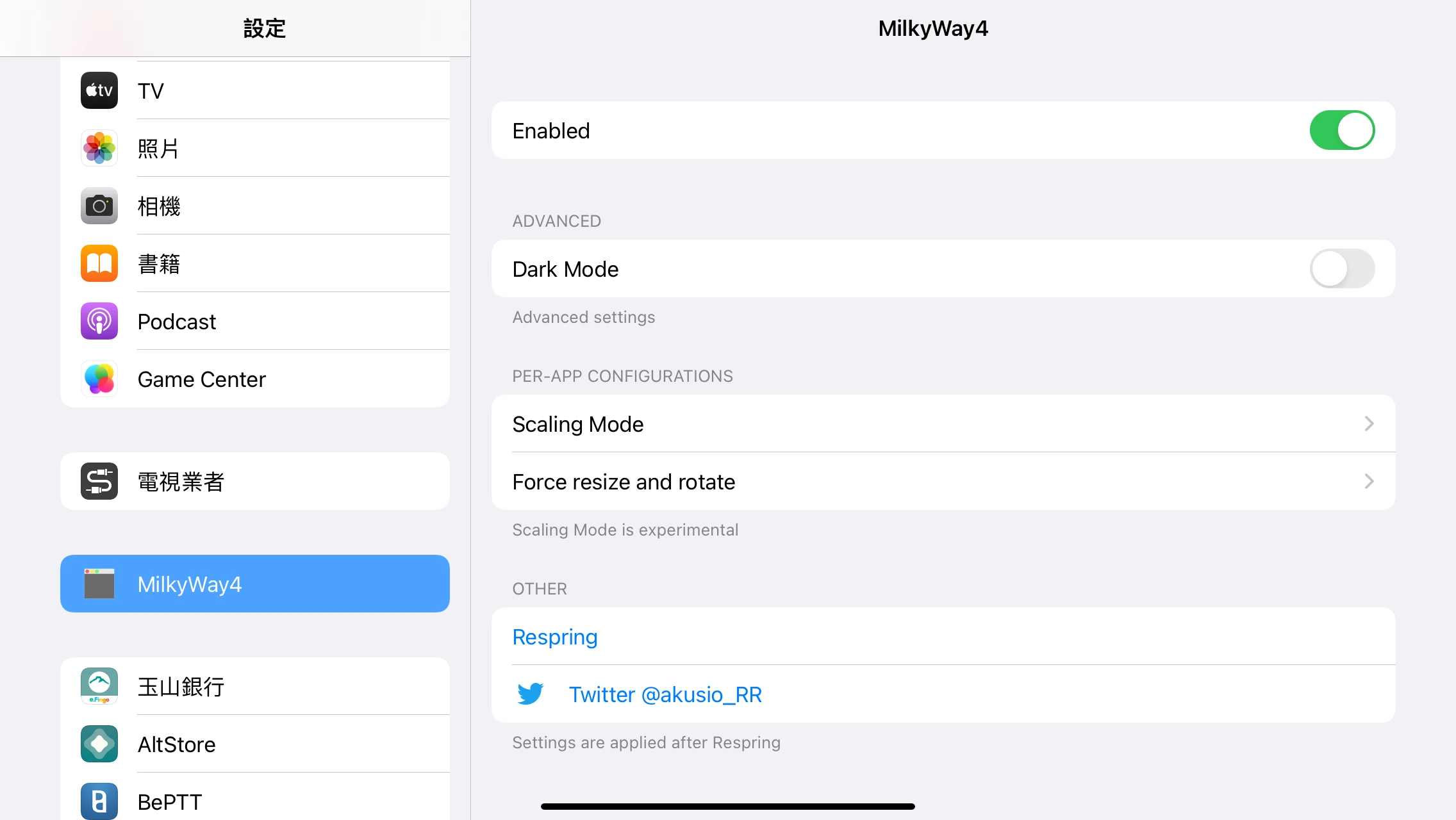Tap the AltStore diamond icon
The height and width of the screenshot is (820, 1456).
tap(99, 744)
